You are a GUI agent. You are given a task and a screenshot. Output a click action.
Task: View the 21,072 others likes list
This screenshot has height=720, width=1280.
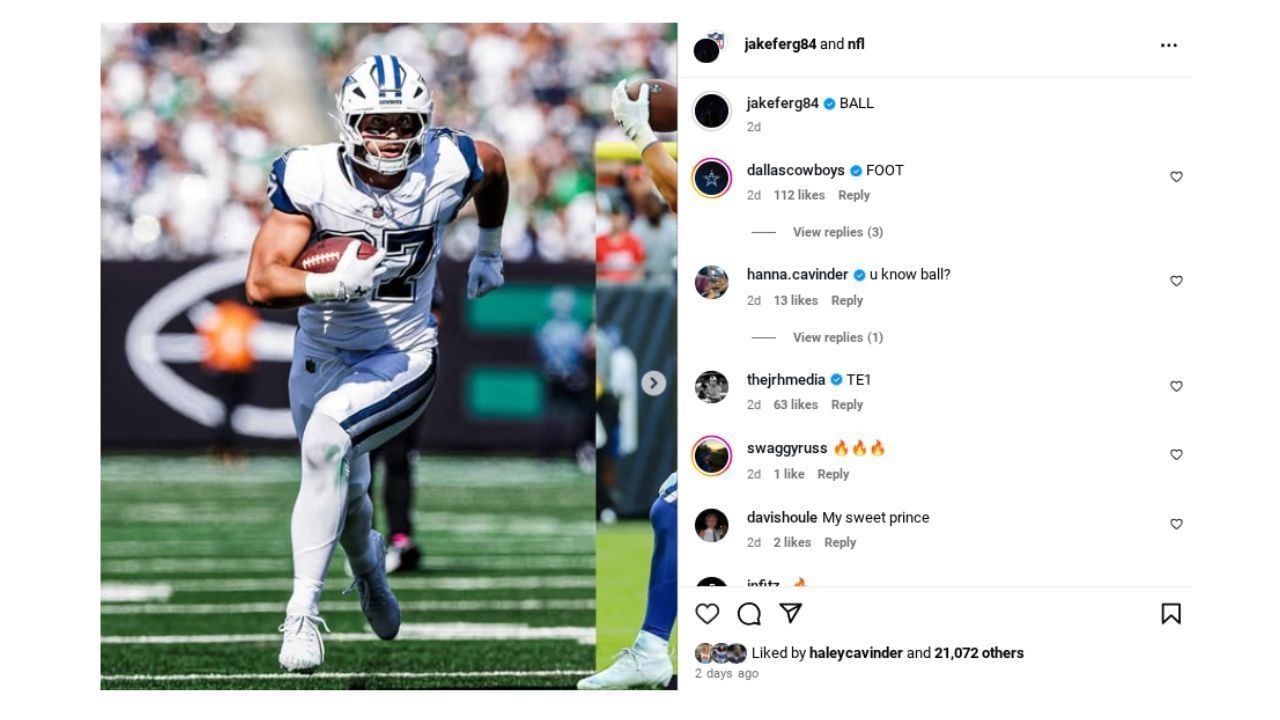click(x=978, y=653)
